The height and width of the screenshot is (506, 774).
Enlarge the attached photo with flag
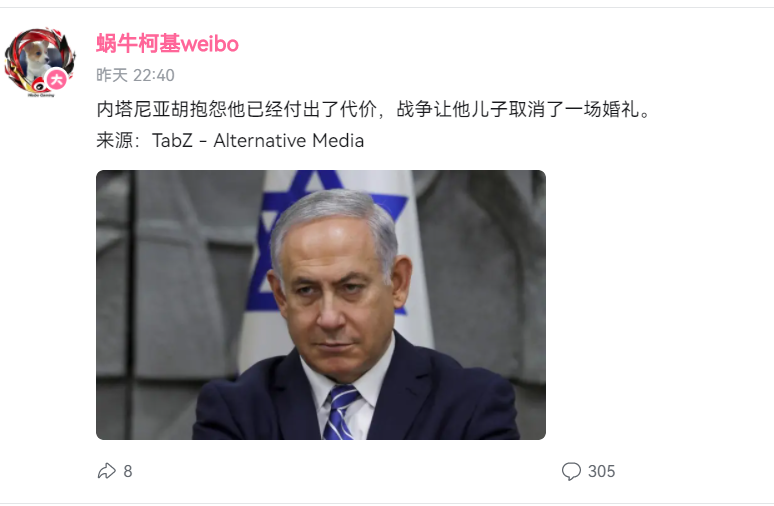(x=321, y=305)
